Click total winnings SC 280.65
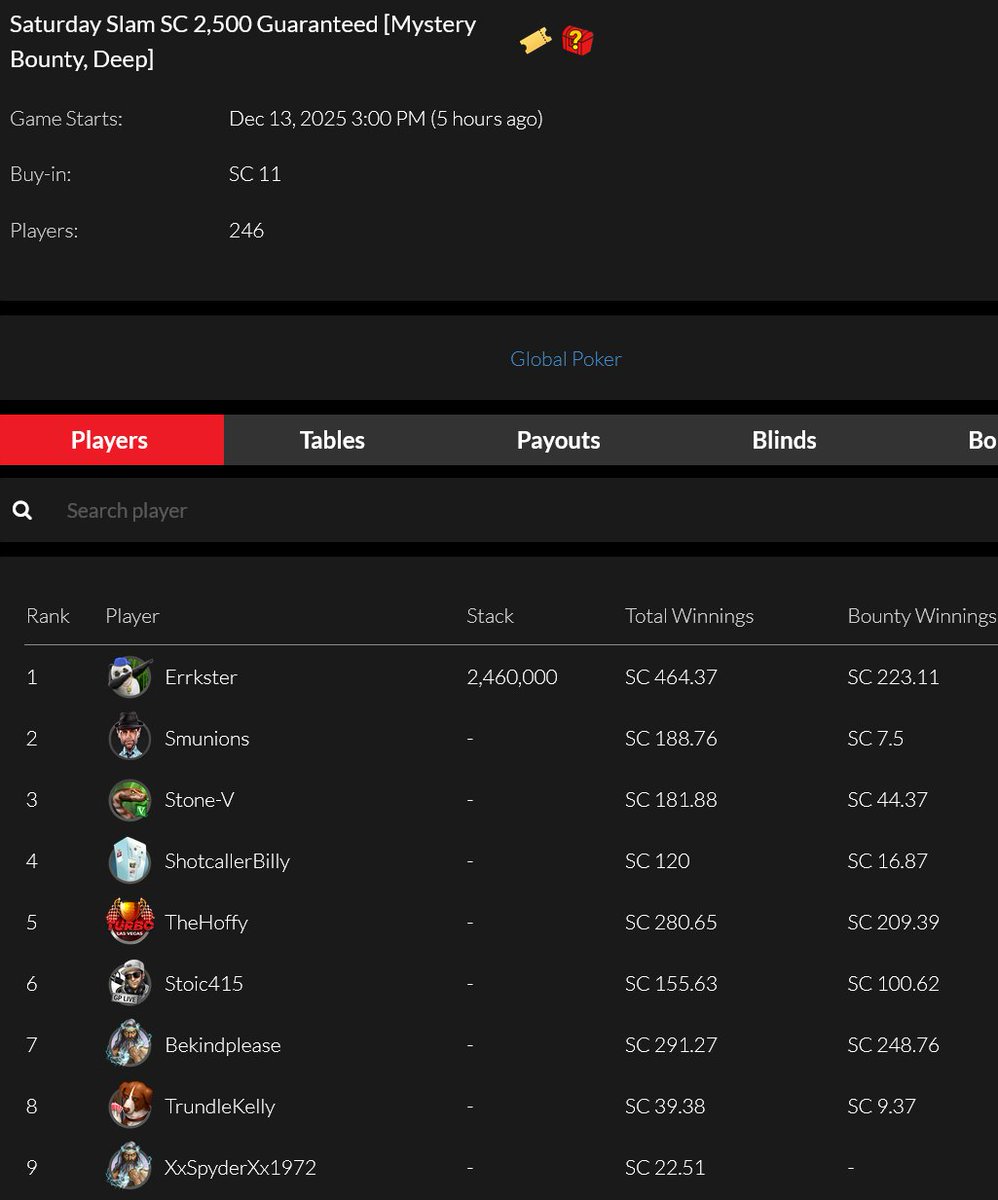This screenshot has width=998, height=1200. pyautogui.click(x=671, y=922)
